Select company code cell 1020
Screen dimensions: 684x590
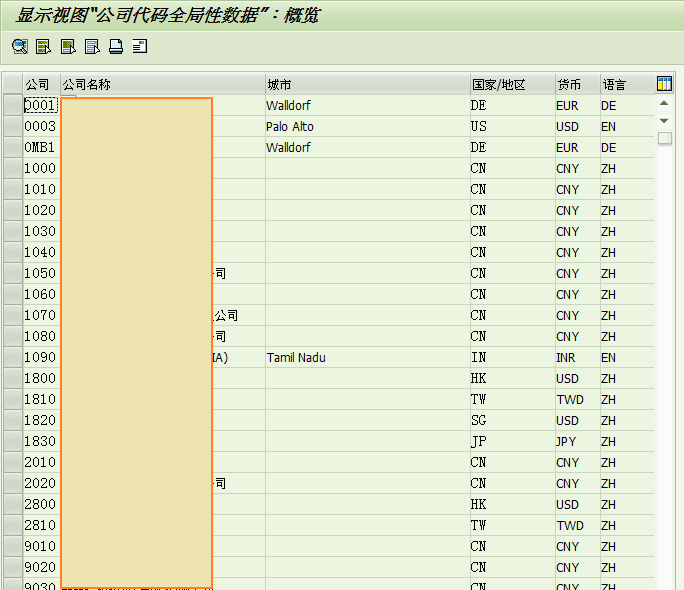[x=41, y=210]
